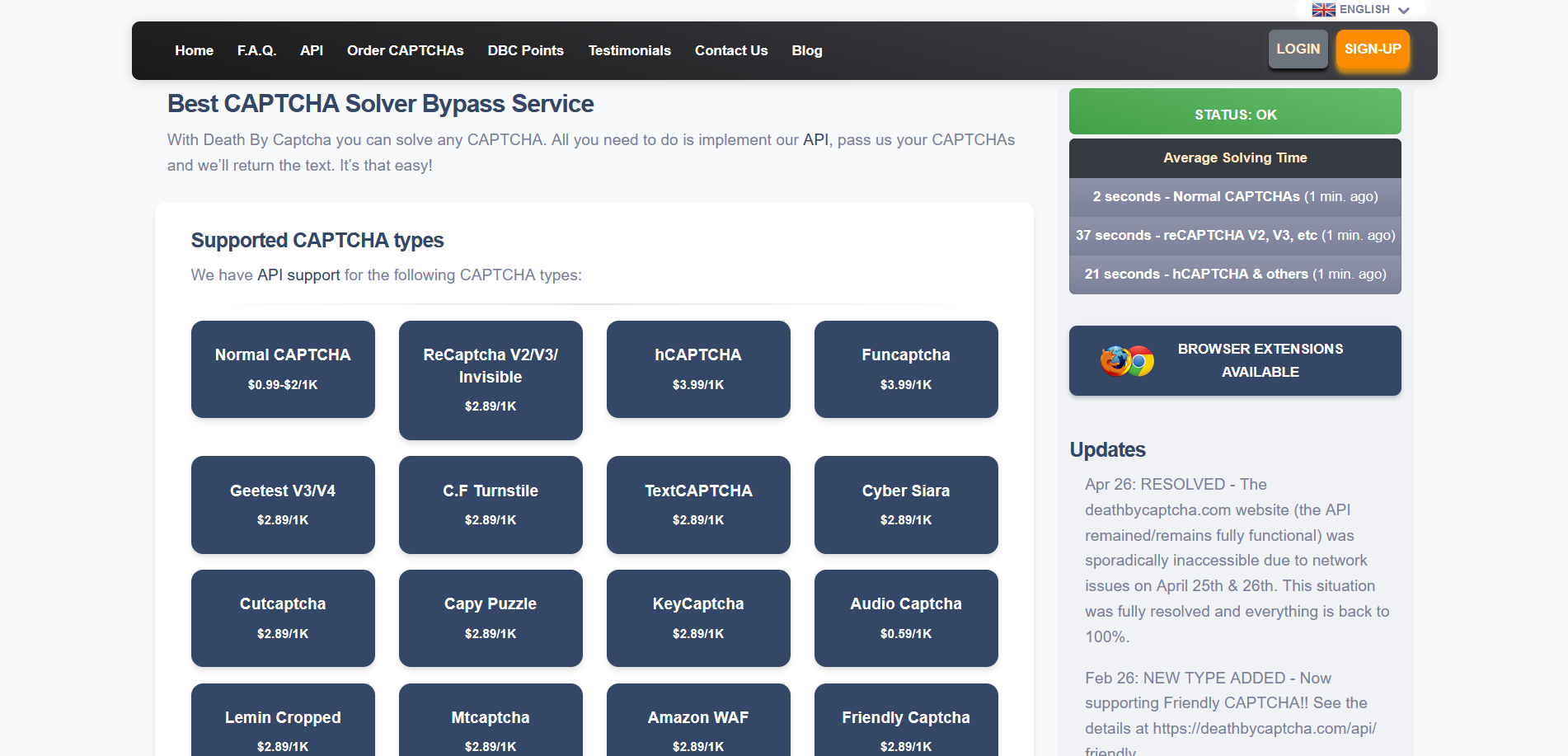Open the F.A.Q. menu item
Screen dimensions: 1568x756
pos(256,50)
